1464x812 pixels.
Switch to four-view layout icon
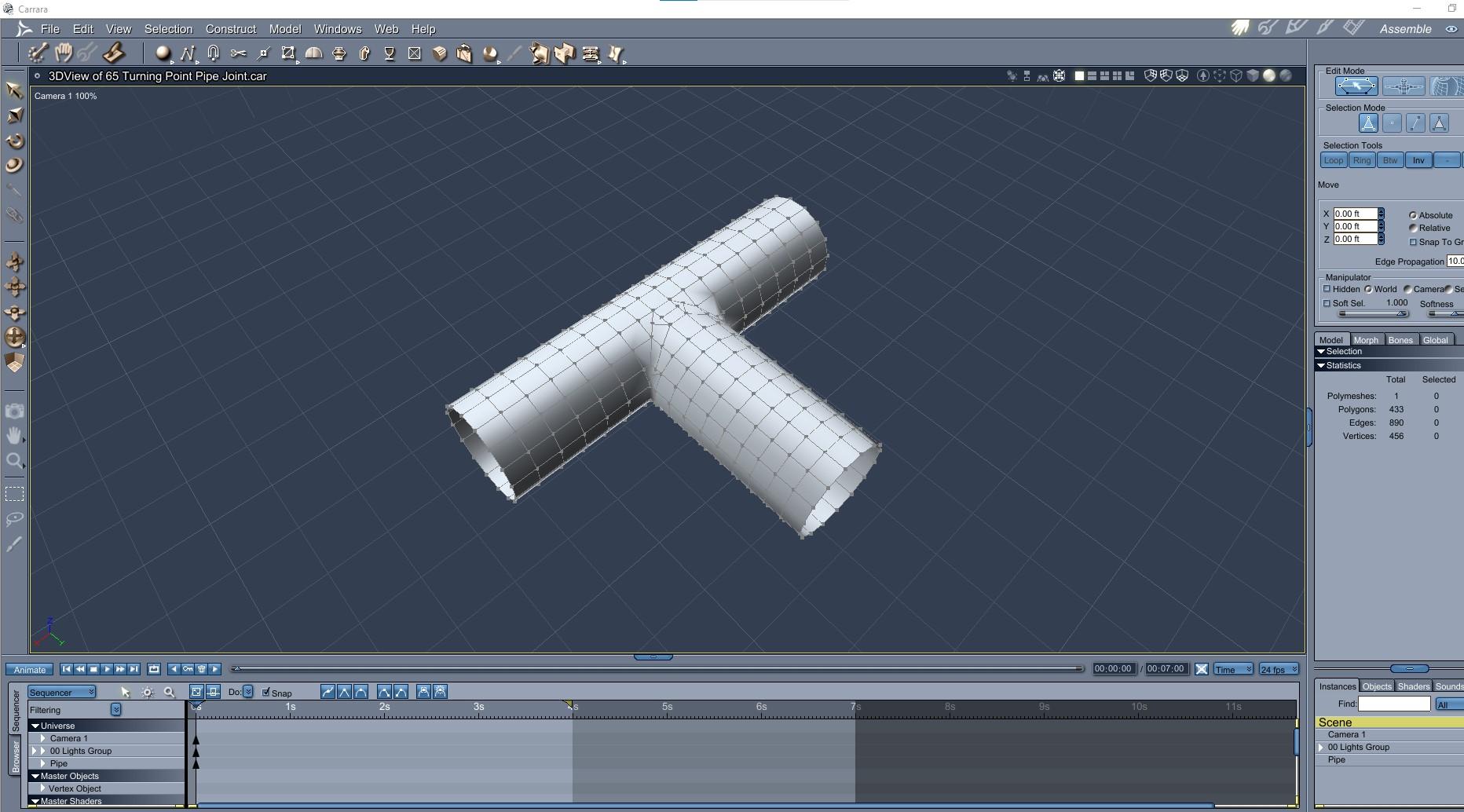[x=1117, y=76]
